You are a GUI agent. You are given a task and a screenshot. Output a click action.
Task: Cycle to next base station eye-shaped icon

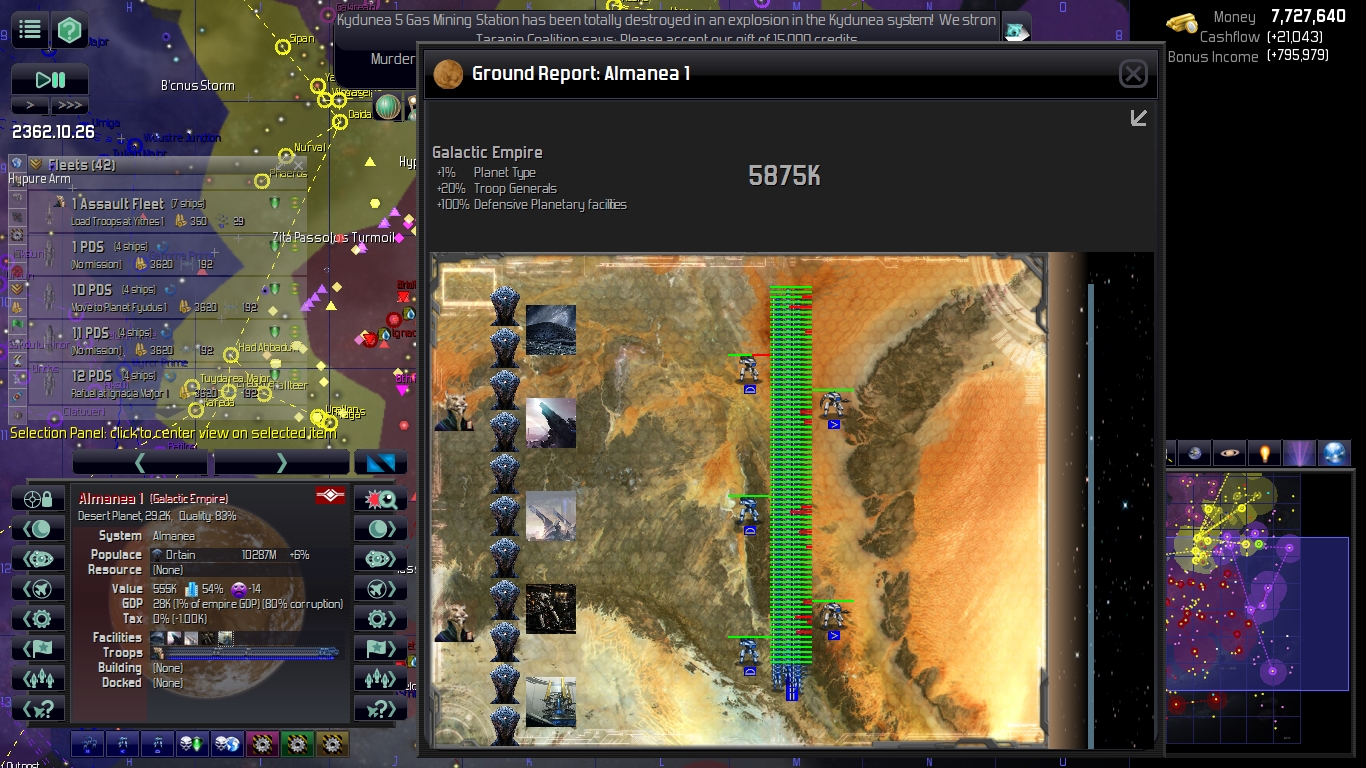point(381,558)
